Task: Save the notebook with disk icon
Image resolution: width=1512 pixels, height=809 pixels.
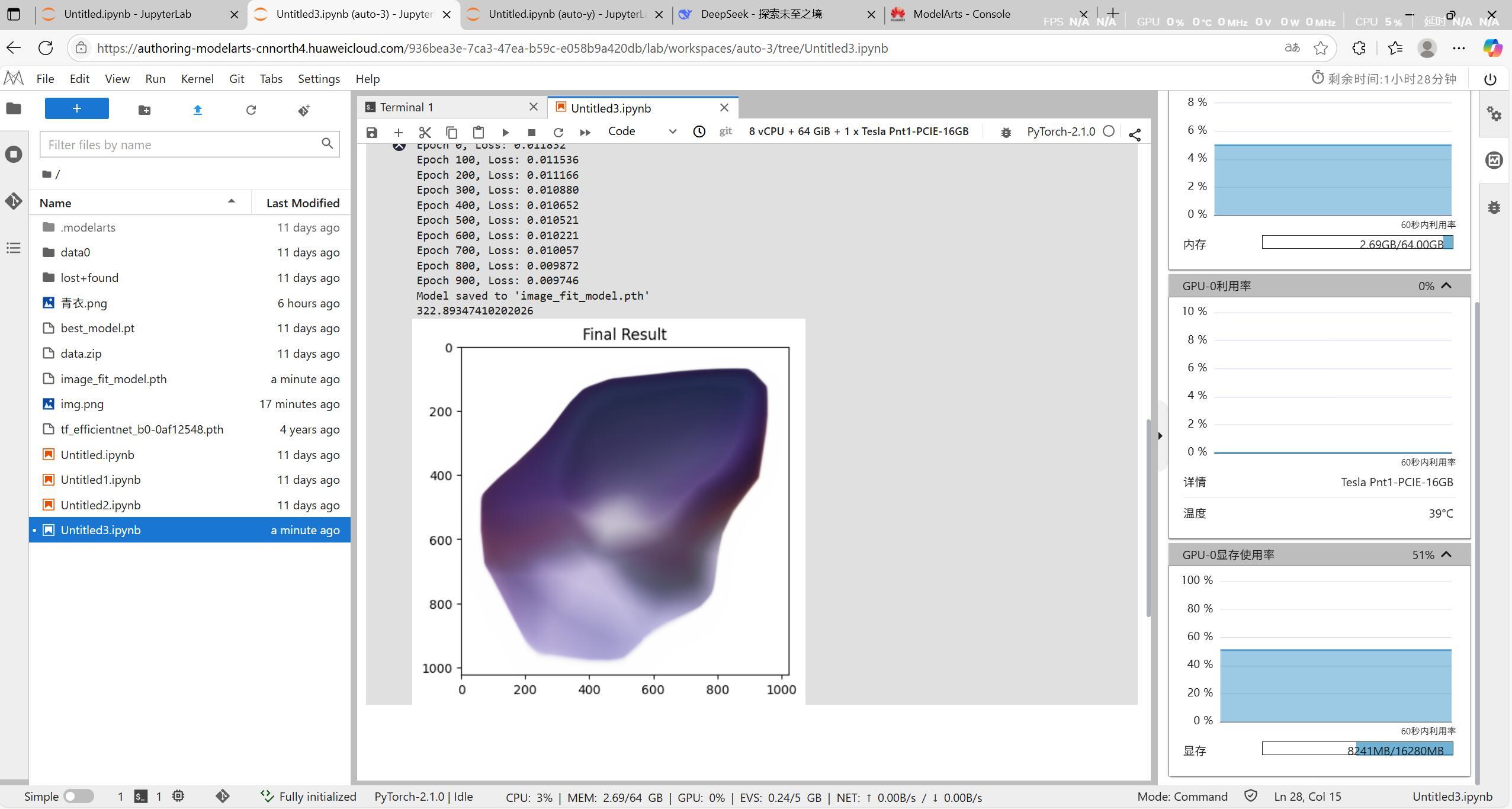Action: coord(372,132)
